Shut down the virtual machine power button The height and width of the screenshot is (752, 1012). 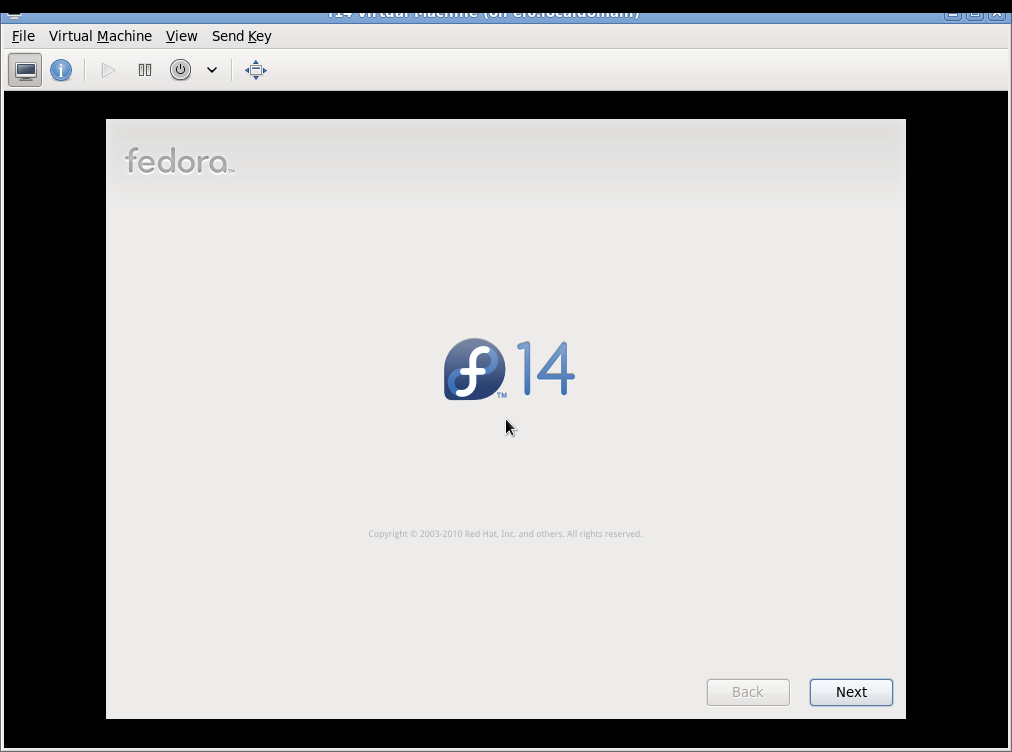tap(180, 70)
